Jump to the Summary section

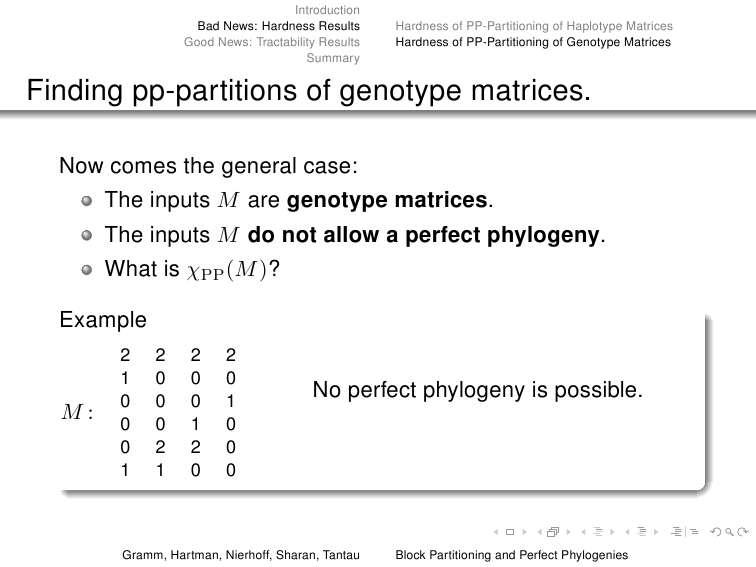[x=333, y=58]
